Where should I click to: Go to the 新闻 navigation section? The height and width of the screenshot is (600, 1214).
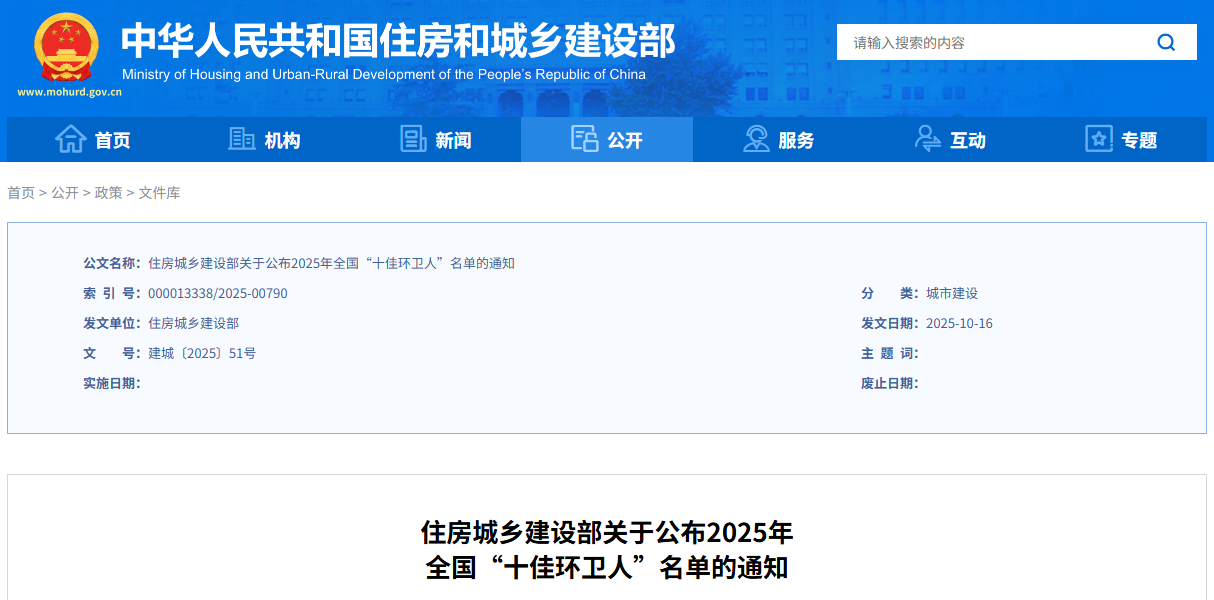click(453, 141)
